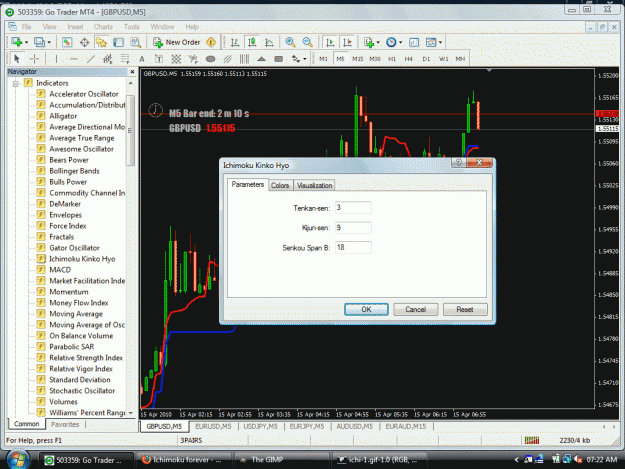This screenshot has height=469, width=625.
Task: Collapse the Indicators tree node
Action: tap(16, 83)
